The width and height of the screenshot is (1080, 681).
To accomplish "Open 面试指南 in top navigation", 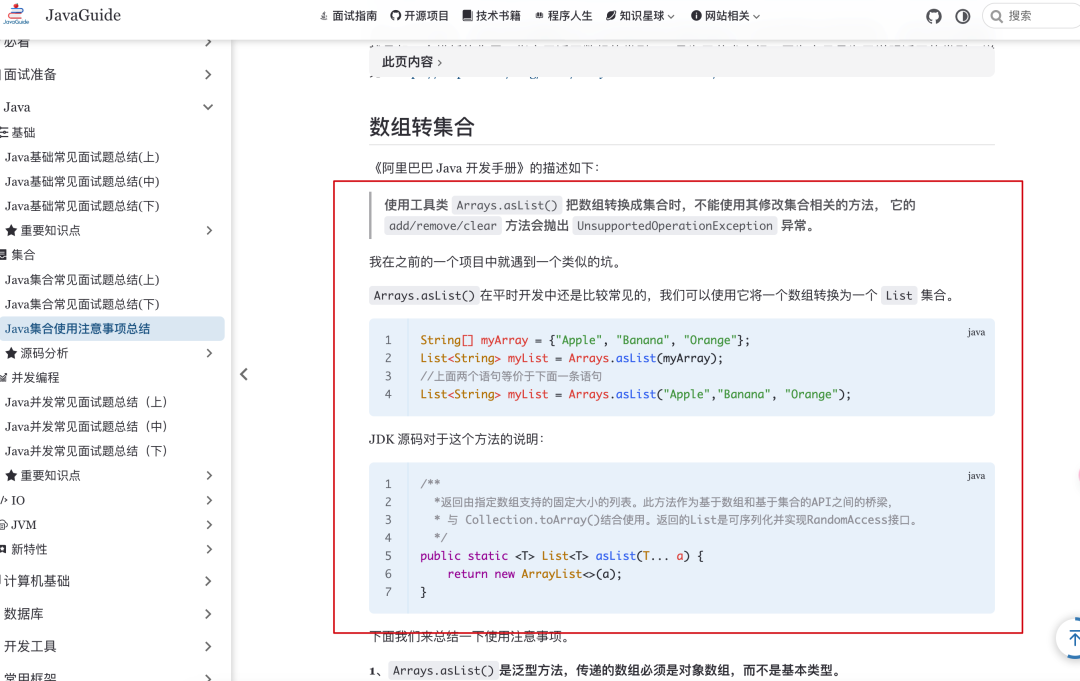I will [x=349, y=16].
